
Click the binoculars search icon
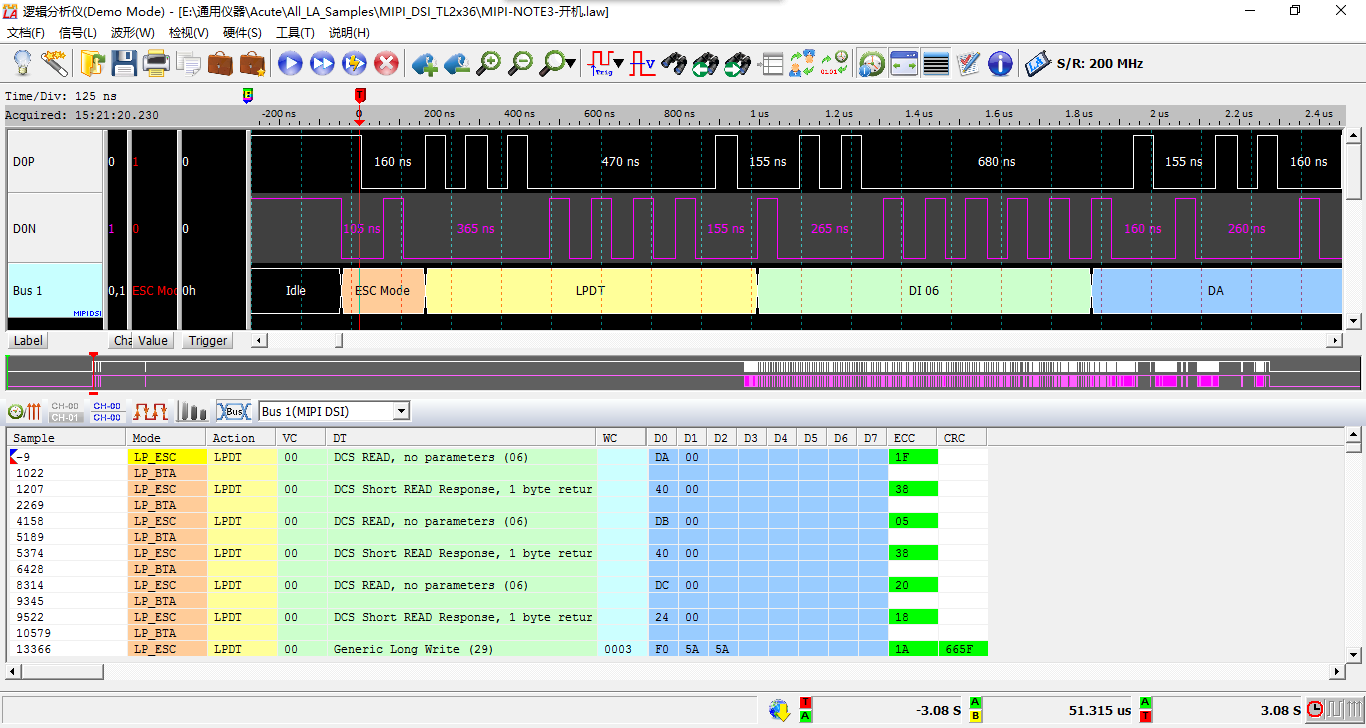click(x=675, y=64)
